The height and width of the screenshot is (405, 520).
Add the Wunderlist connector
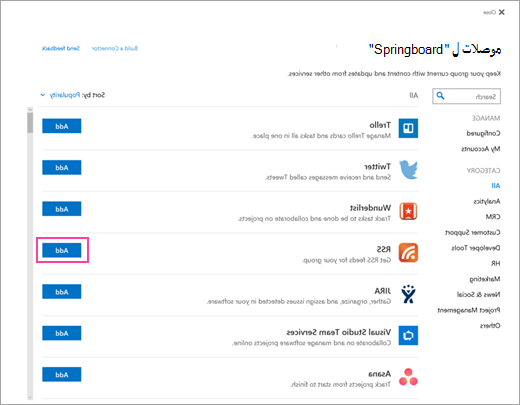(62, 209)
